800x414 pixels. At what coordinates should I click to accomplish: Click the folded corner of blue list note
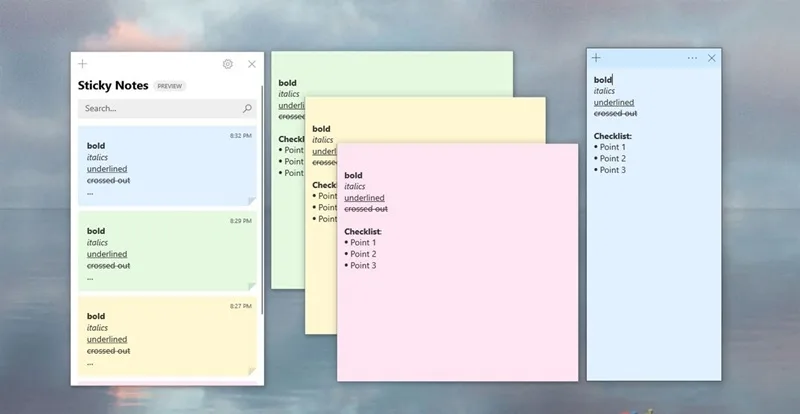252,201
